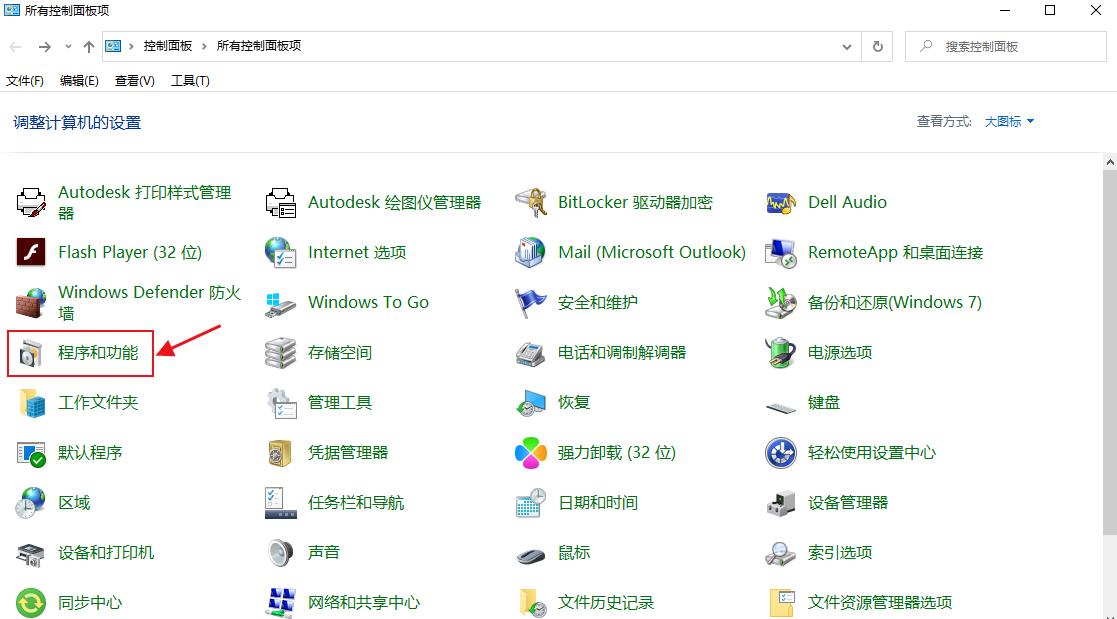The width and height of the screenshot is (1117, 619).
Task: Click the refresh button in address bar
Action: [877, 46]
